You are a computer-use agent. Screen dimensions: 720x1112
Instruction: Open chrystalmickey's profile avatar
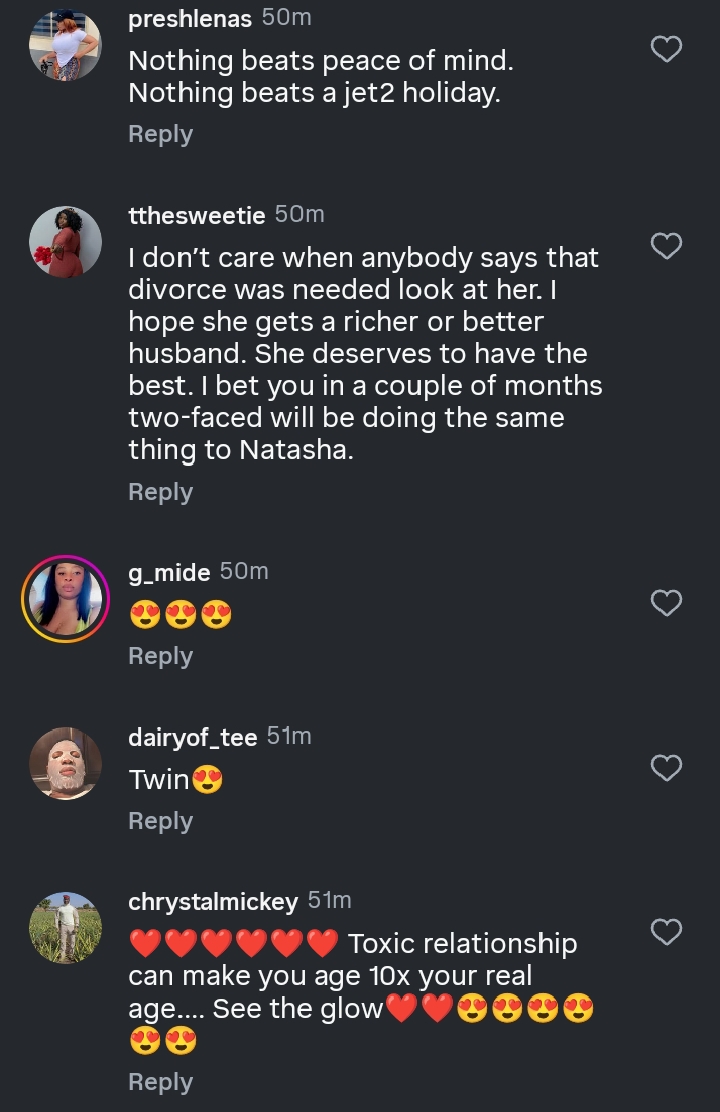(x=65, y=928)
